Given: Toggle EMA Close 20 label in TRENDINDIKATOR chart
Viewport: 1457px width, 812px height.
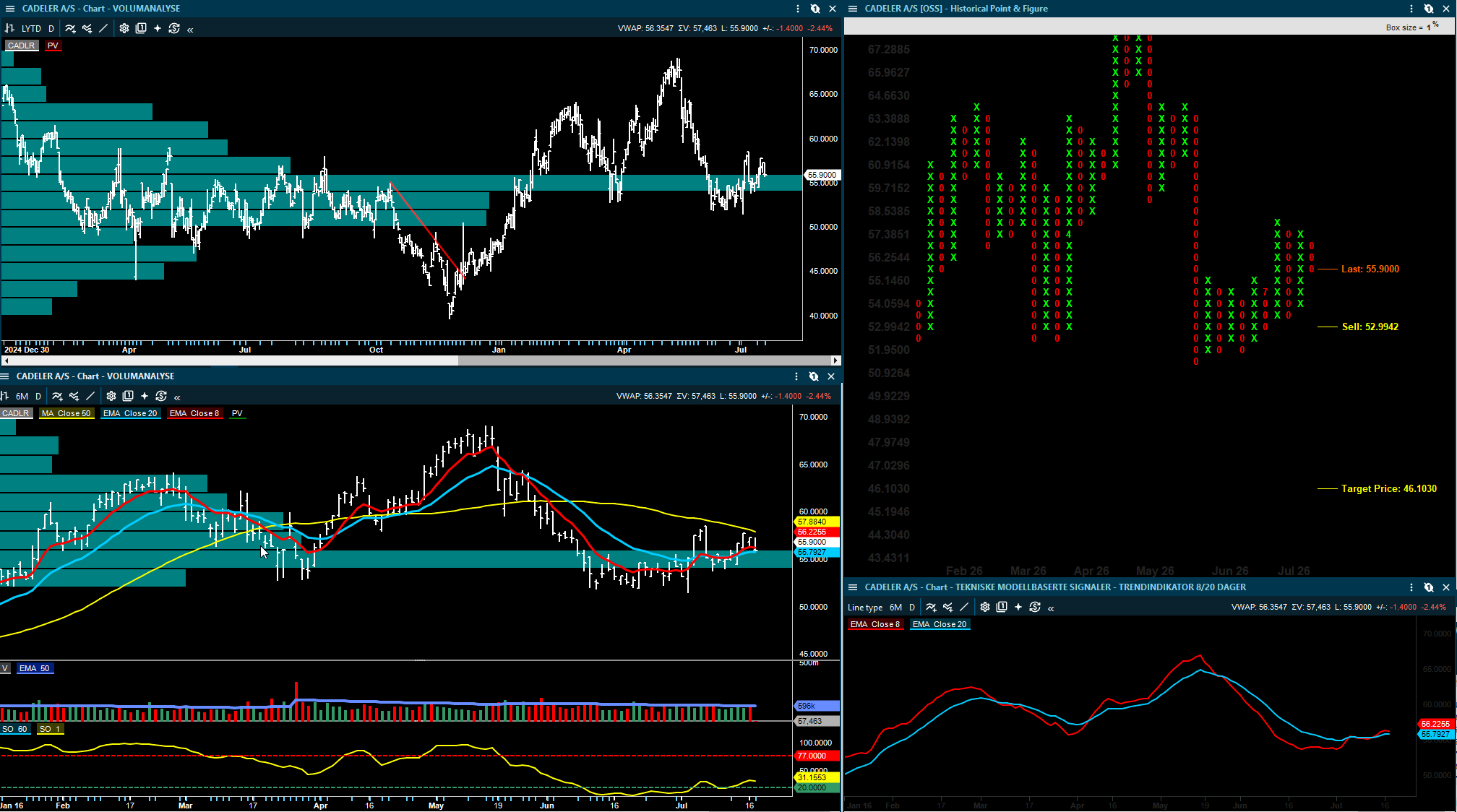Looking at the screenshot, I should 940,624.
